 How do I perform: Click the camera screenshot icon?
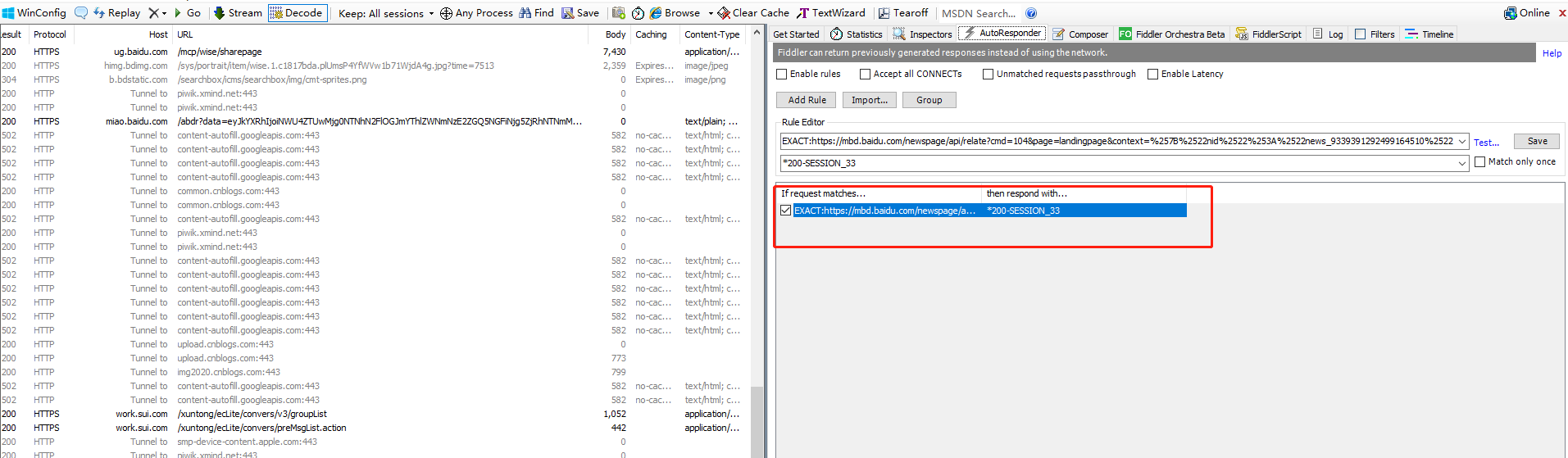pyautogui.click(x=619, y=13)
